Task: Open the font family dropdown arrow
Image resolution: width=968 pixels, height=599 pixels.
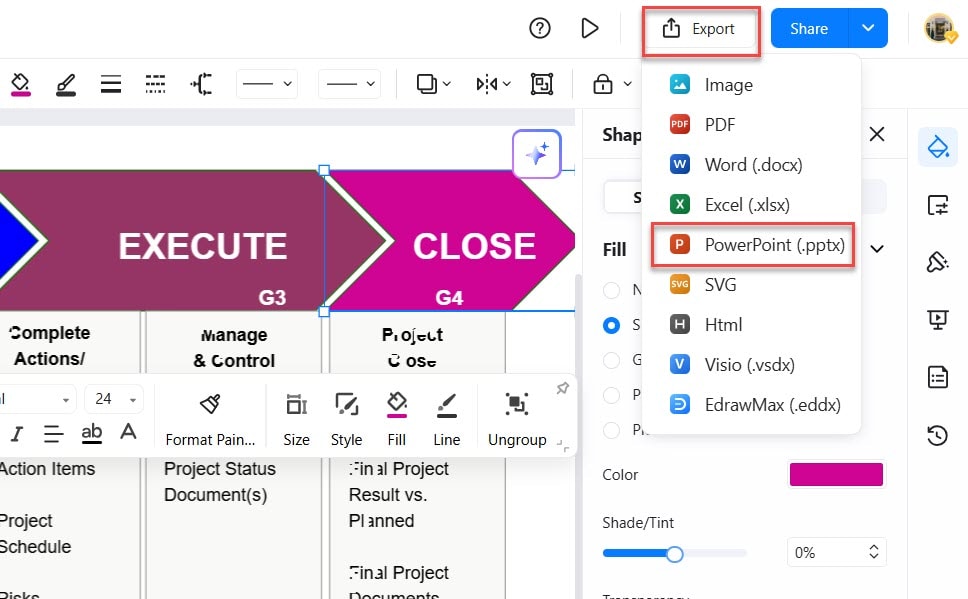Action: coord(65,400)
